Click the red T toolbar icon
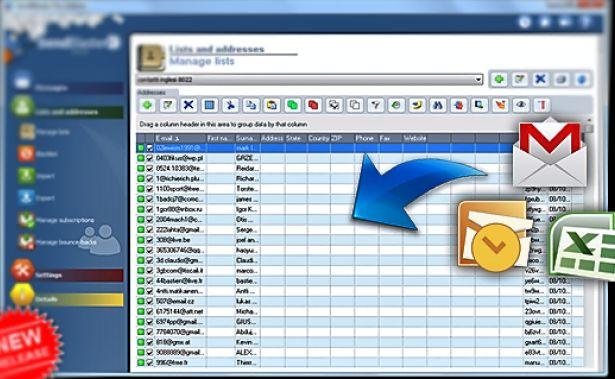The width and height of the screenshot is (615, 379). point(542,105)
